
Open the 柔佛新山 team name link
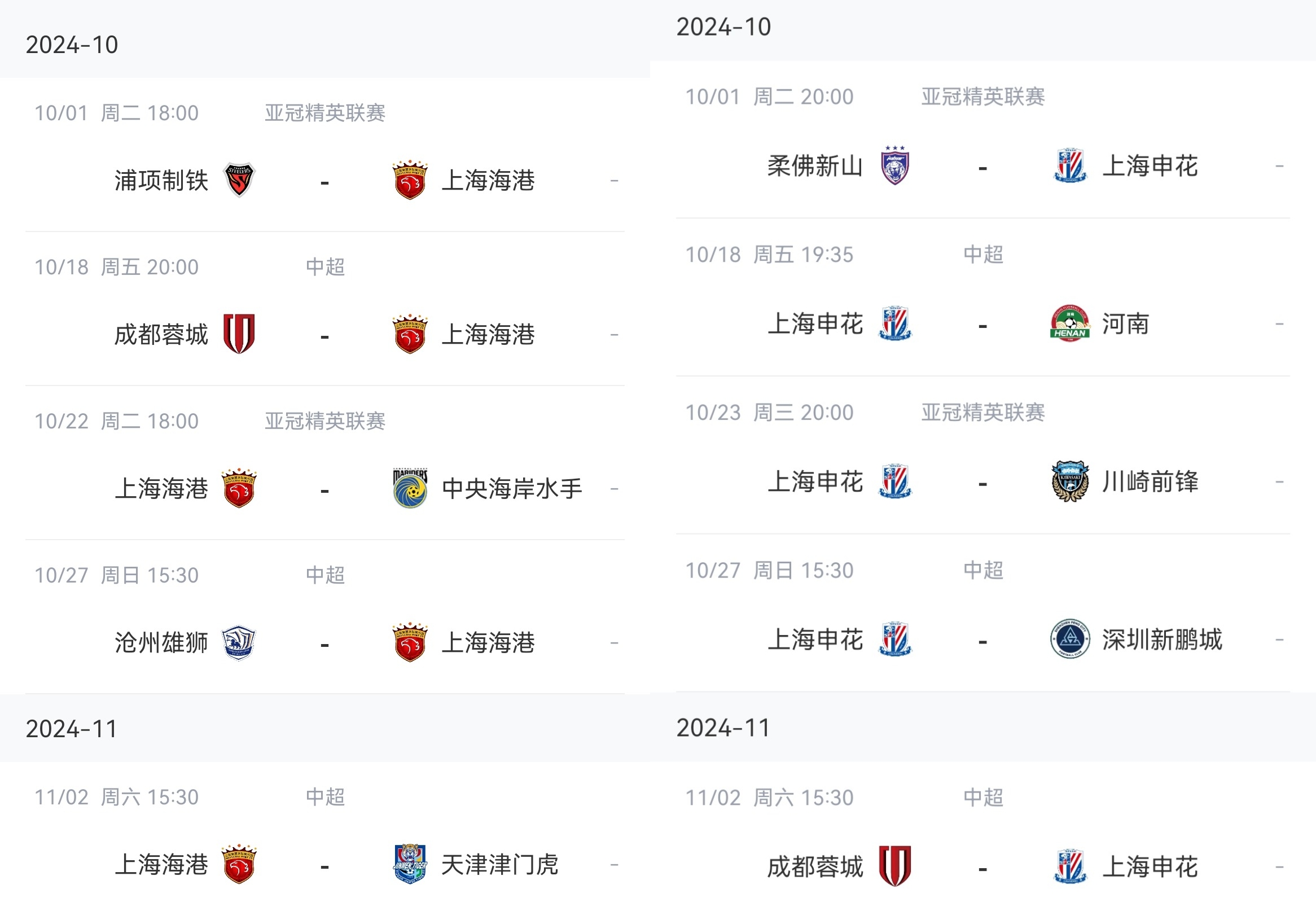pyautogui.click(x=814, y=166)
